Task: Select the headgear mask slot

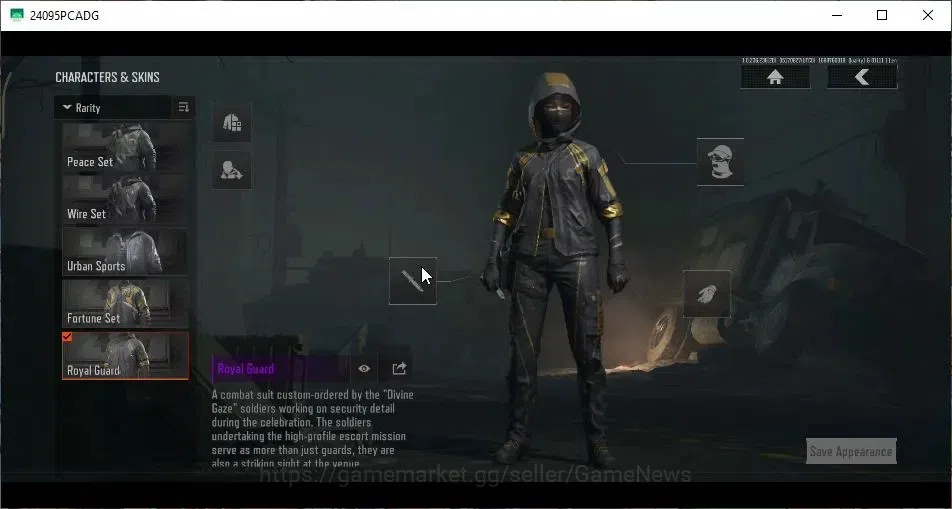Action: click(720, 162)
